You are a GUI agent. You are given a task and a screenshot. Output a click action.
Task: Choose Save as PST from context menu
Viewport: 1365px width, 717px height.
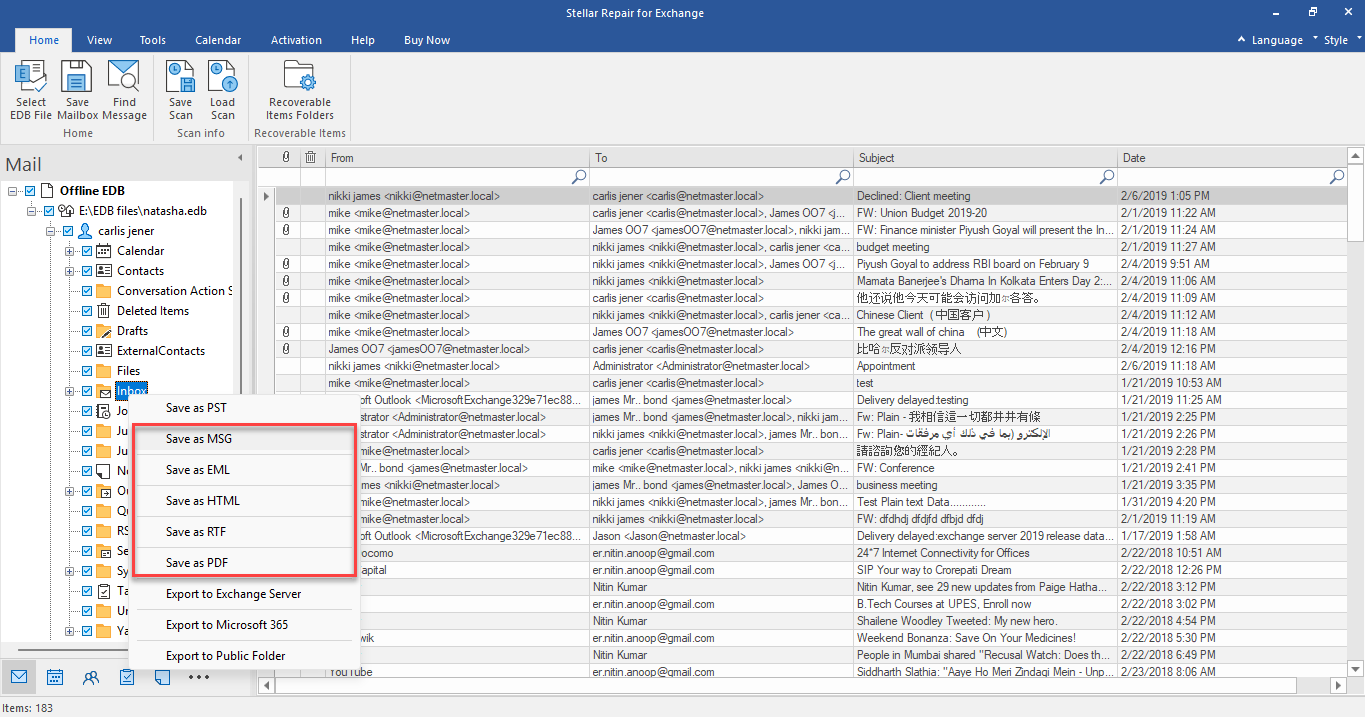point(243,408)
